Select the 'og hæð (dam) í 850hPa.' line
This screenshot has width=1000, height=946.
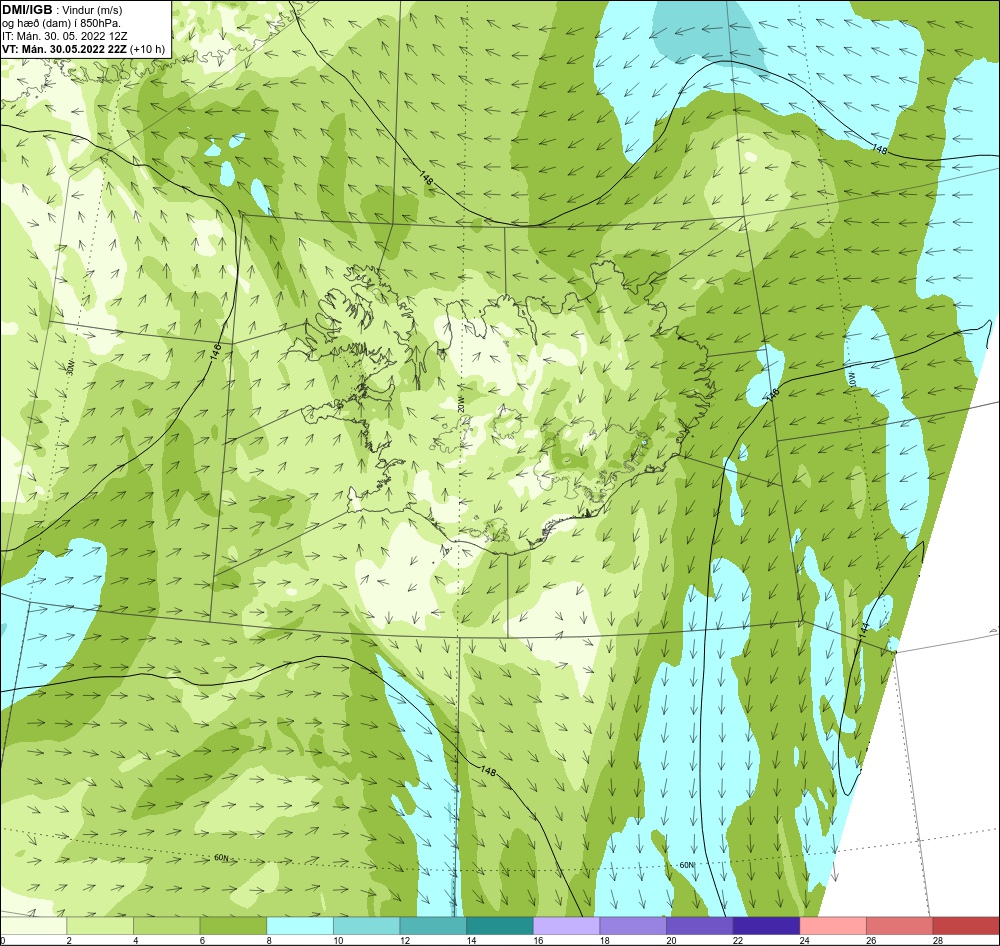coord(61,23)
